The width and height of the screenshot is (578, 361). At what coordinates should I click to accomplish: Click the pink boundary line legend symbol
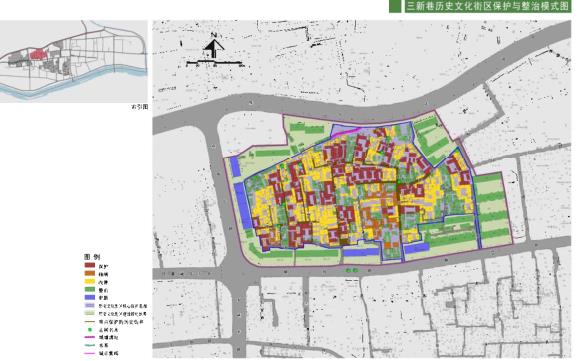[x=90, y=353]
